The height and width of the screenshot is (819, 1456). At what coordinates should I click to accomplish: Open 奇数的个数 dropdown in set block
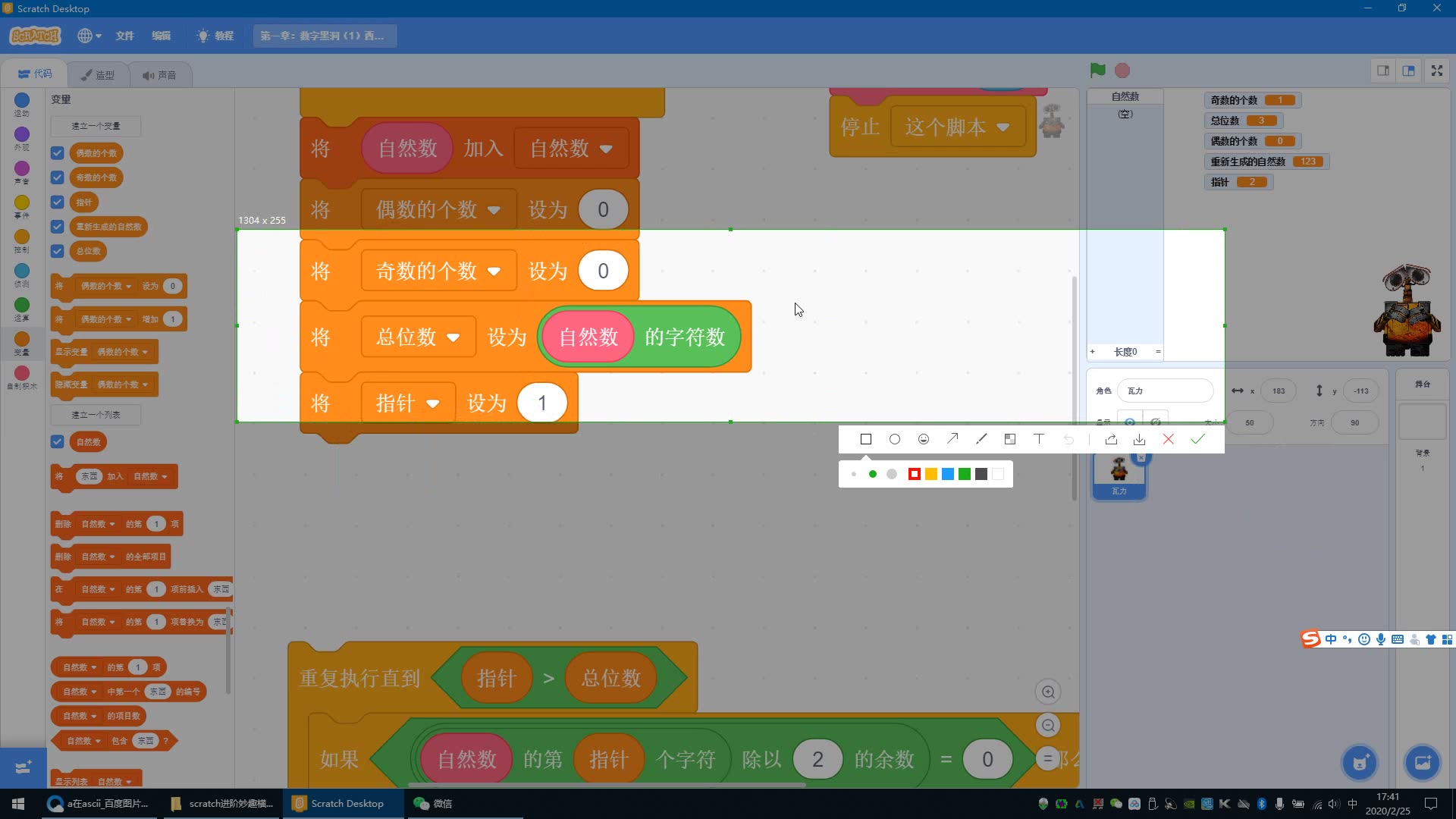tap(439, 271)
